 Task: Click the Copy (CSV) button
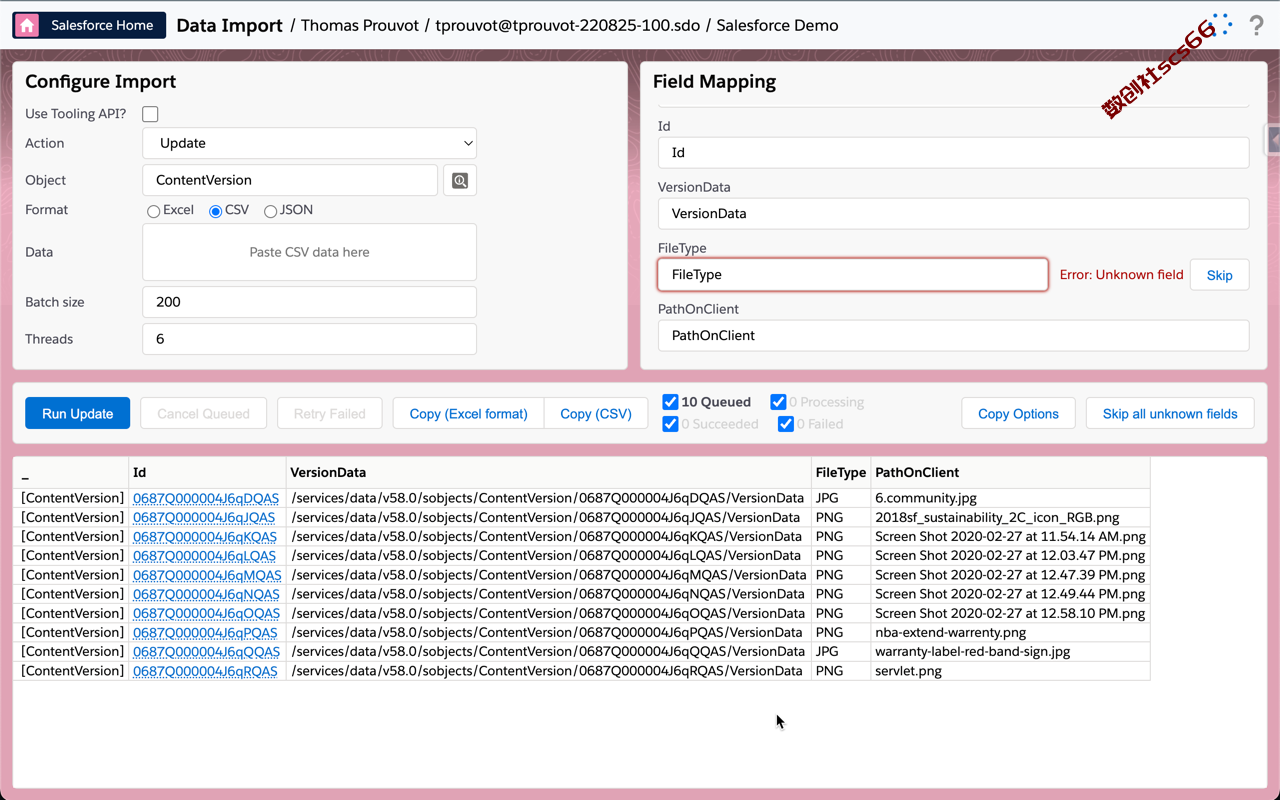[596, 413]
